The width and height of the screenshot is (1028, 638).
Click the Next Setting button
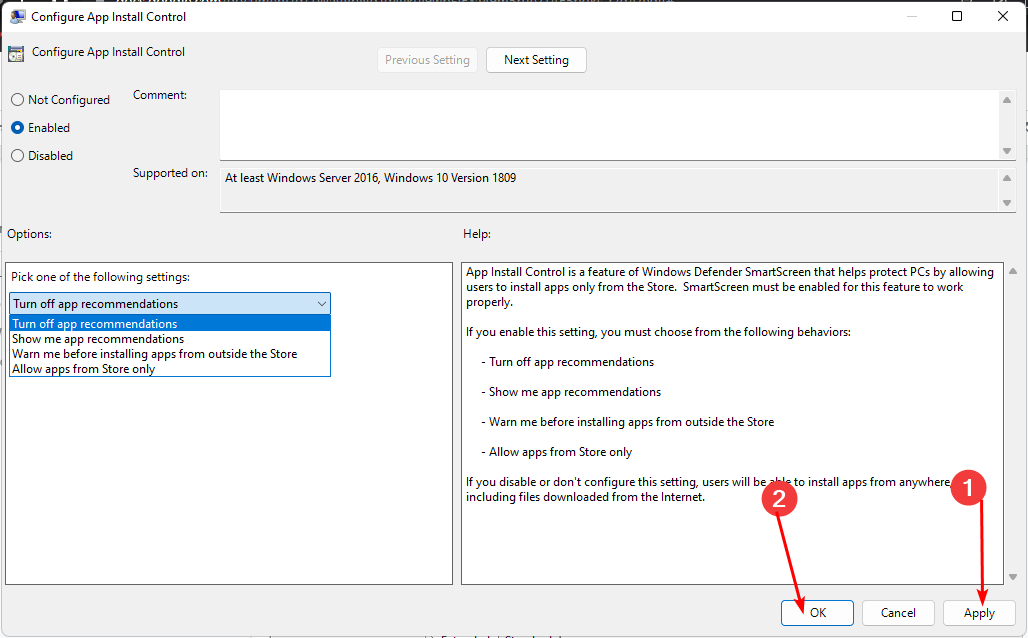pos(536,60)
